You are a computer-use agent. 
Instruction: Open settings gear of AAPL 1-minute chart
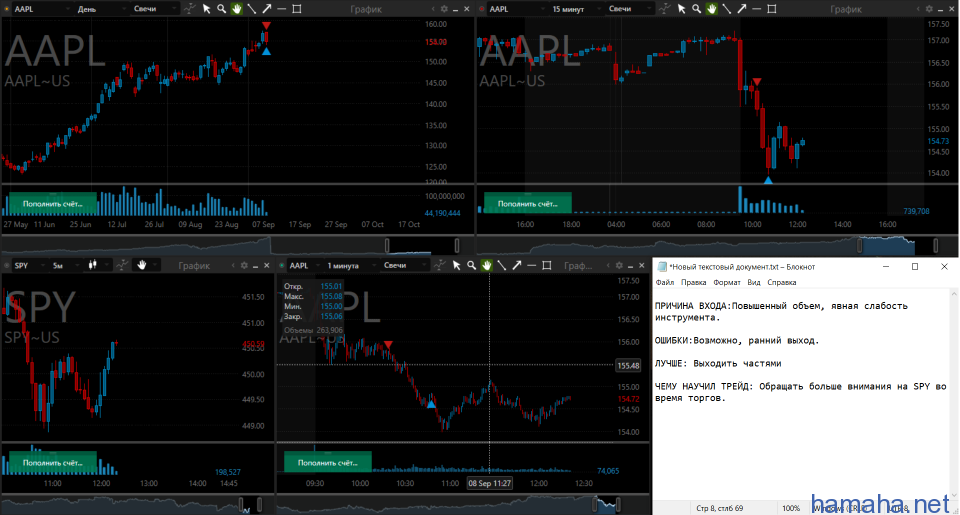(x=620, y=266)
